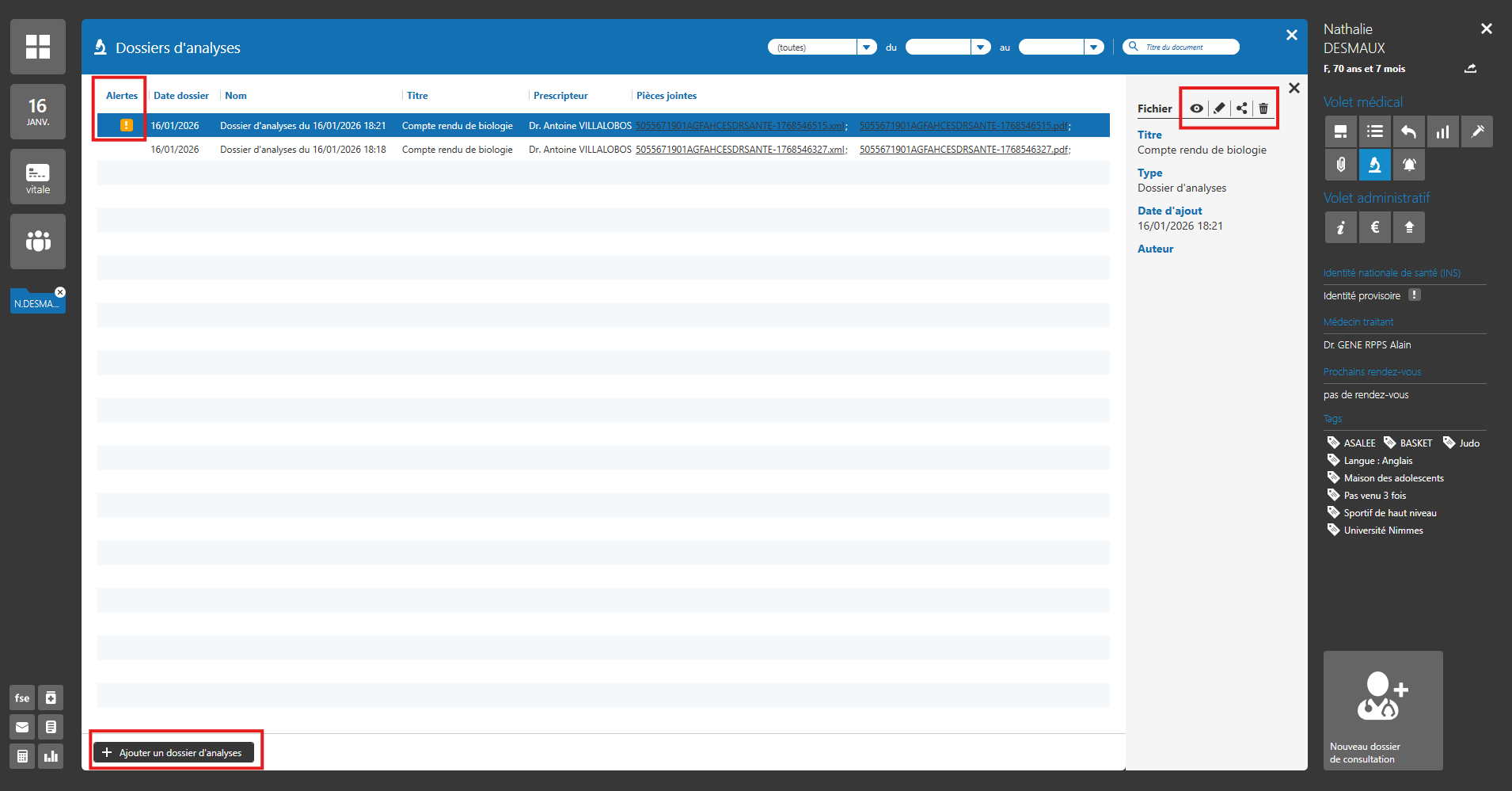This screenshot has height=791, width=1512.
Task: Open the alarm bell reminders icon
Action: [x=1409, y=165]
